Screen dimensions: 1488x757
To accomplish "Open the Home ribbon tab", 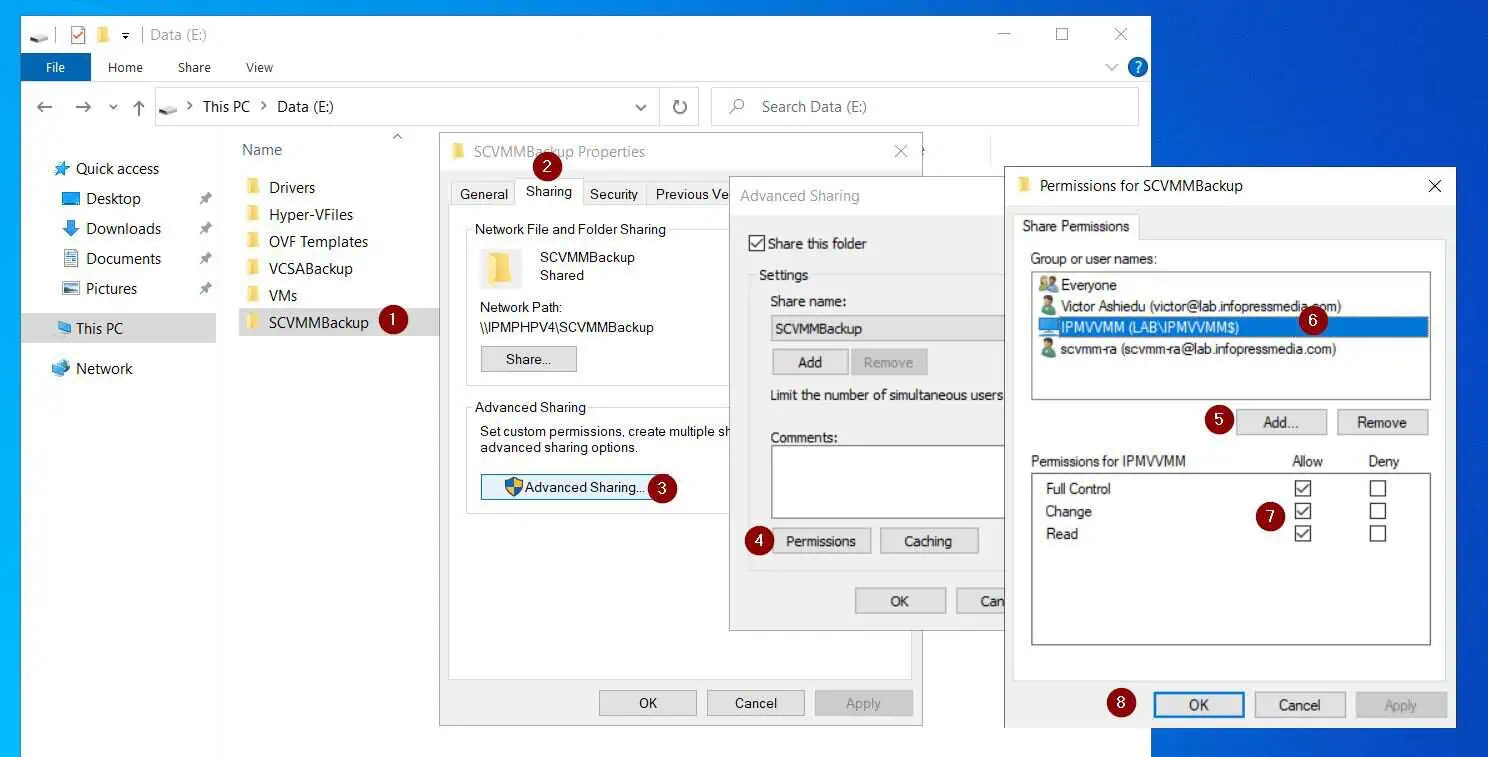I will tap(125, 67).
